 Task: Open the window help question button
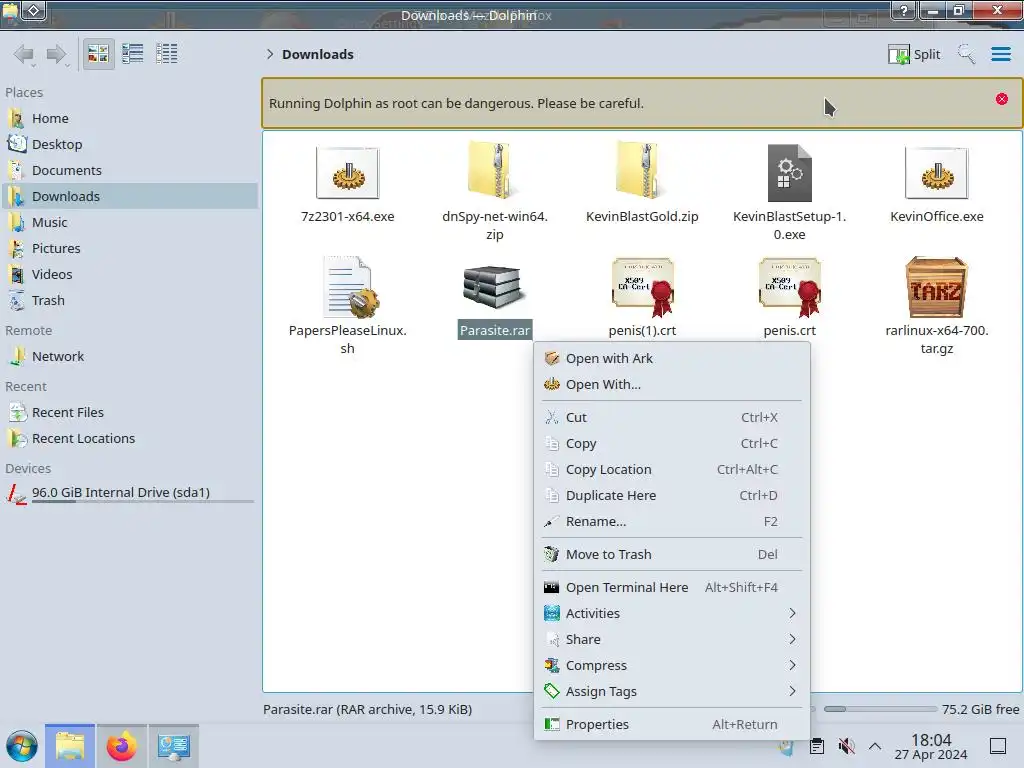click(x=904, y=10)
